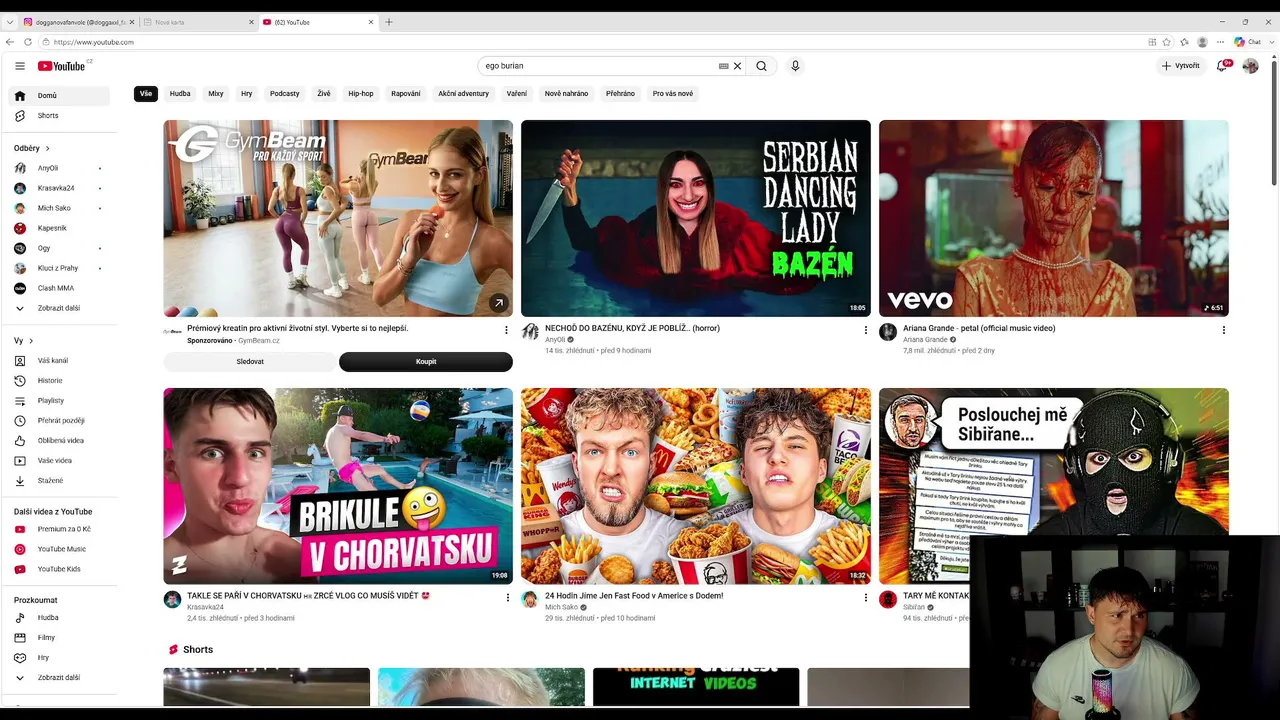Viewport: 1280px width, 720px height.
Task: Open the Clash MMA subscription channel
Action: [60, 288]
